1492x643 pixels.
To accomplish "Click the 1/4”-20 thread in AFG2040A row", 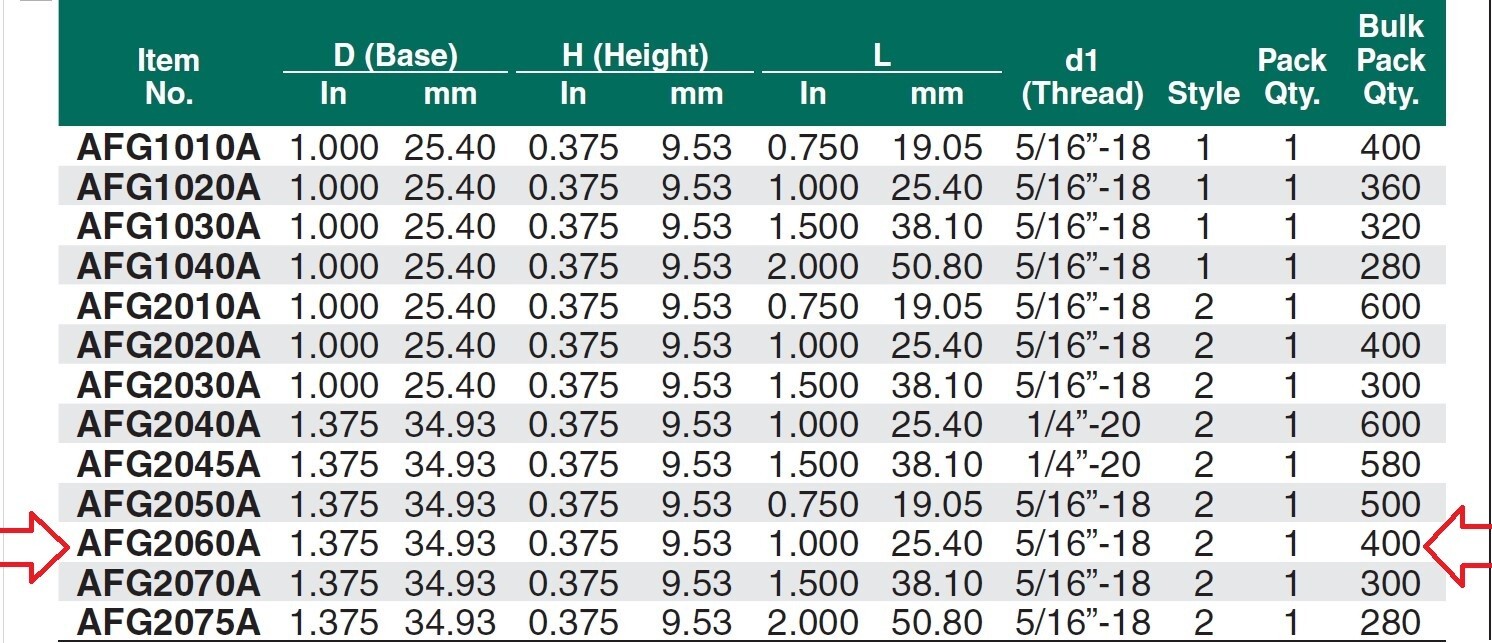I will (1082, 425).
